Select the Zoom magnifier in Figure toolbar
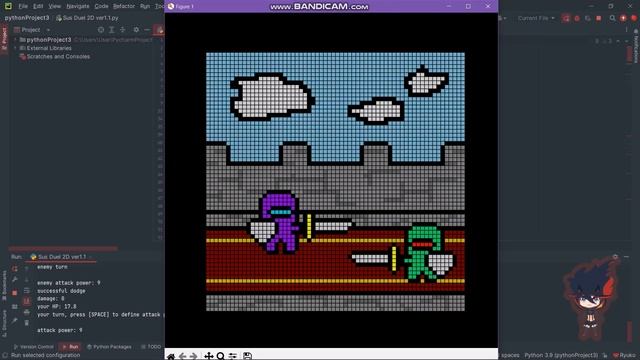 pyautogui.click(x=220, y=356)
